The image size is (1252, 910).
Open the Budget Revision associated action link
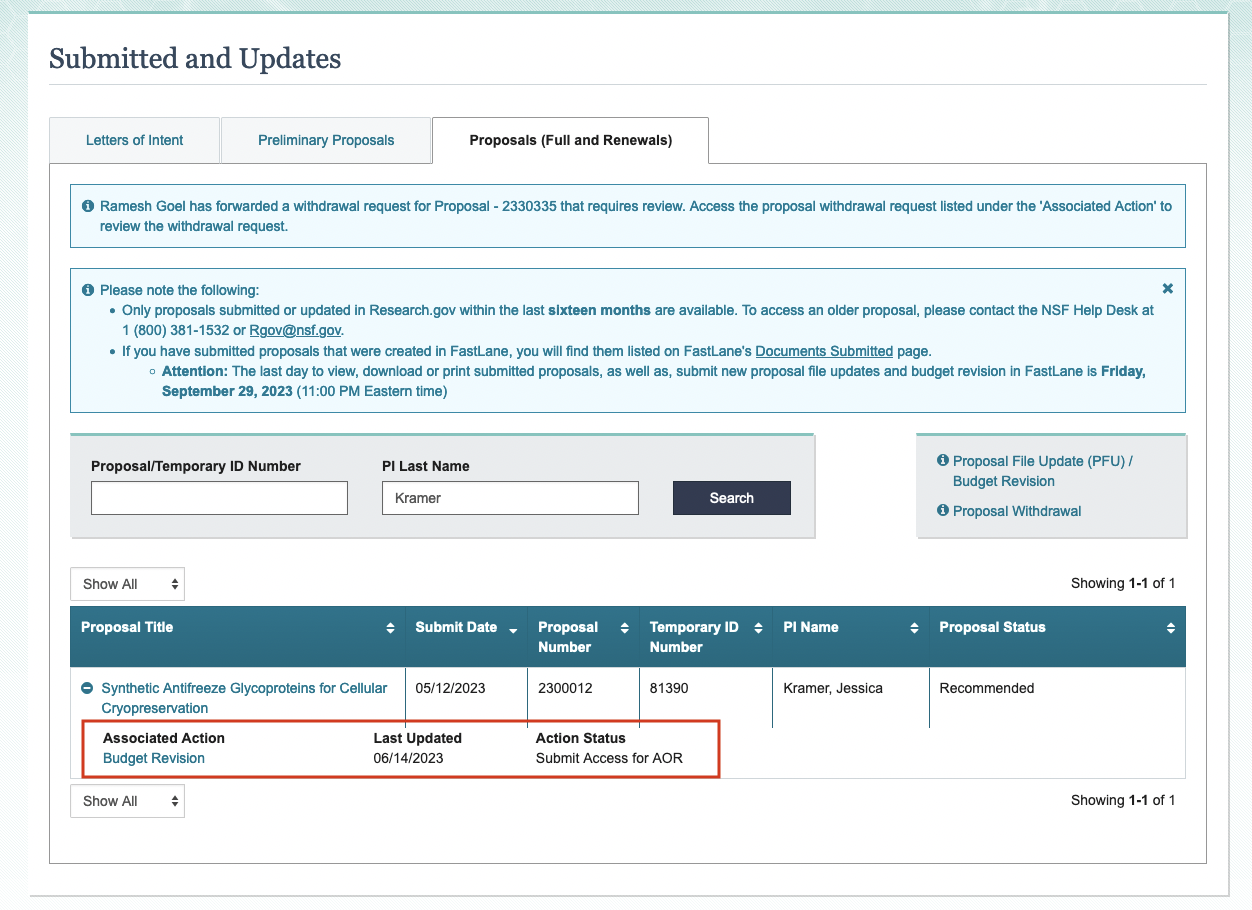[x=154, y=758]
